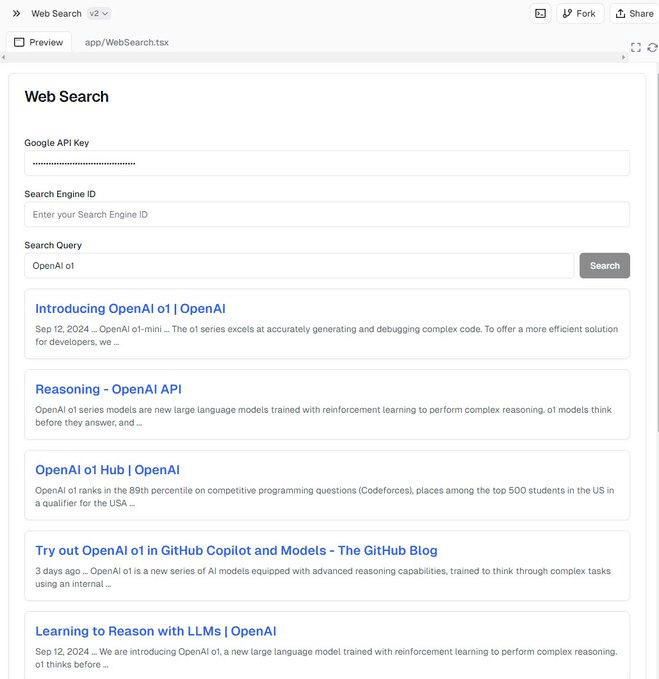Fork this Web Search project
Viewport: 659px width, 679px height.
pyautogui.click(x=580, y=13)
